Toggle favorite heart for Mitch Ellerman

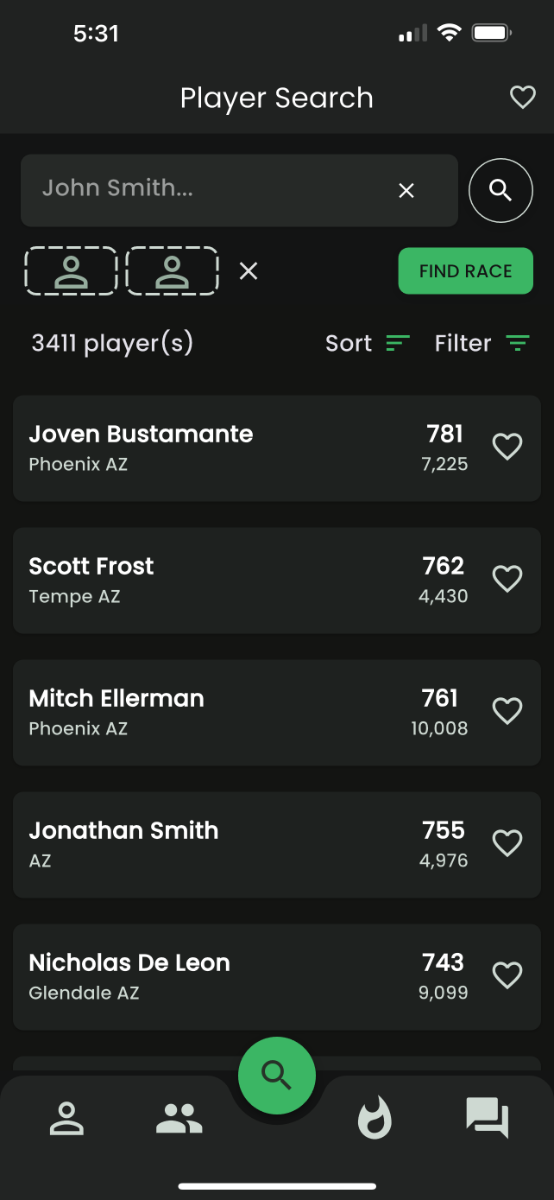click(x=508, y=711)
